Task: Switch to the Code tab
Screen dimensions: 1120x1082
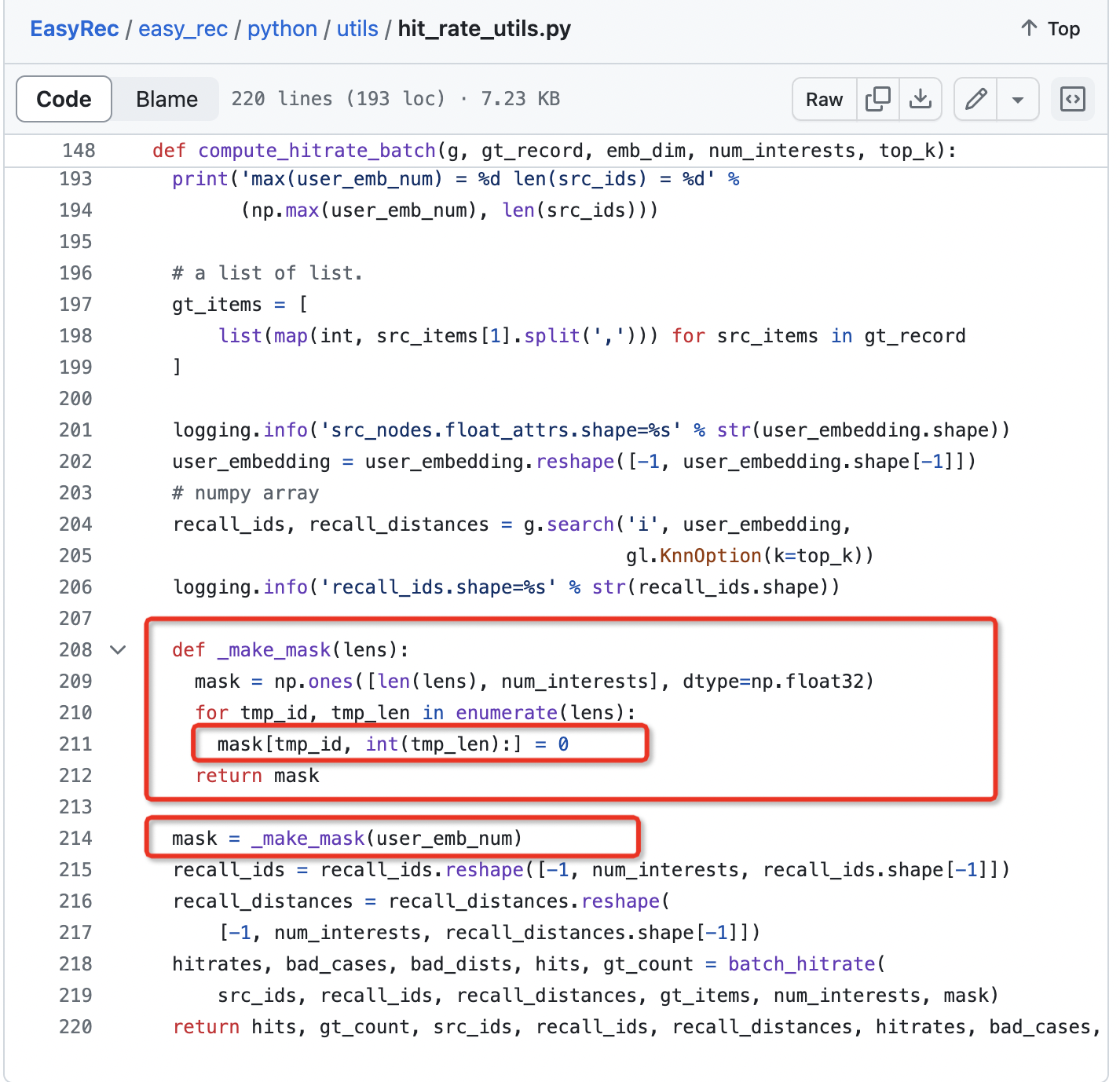Action: click(64, 99)
